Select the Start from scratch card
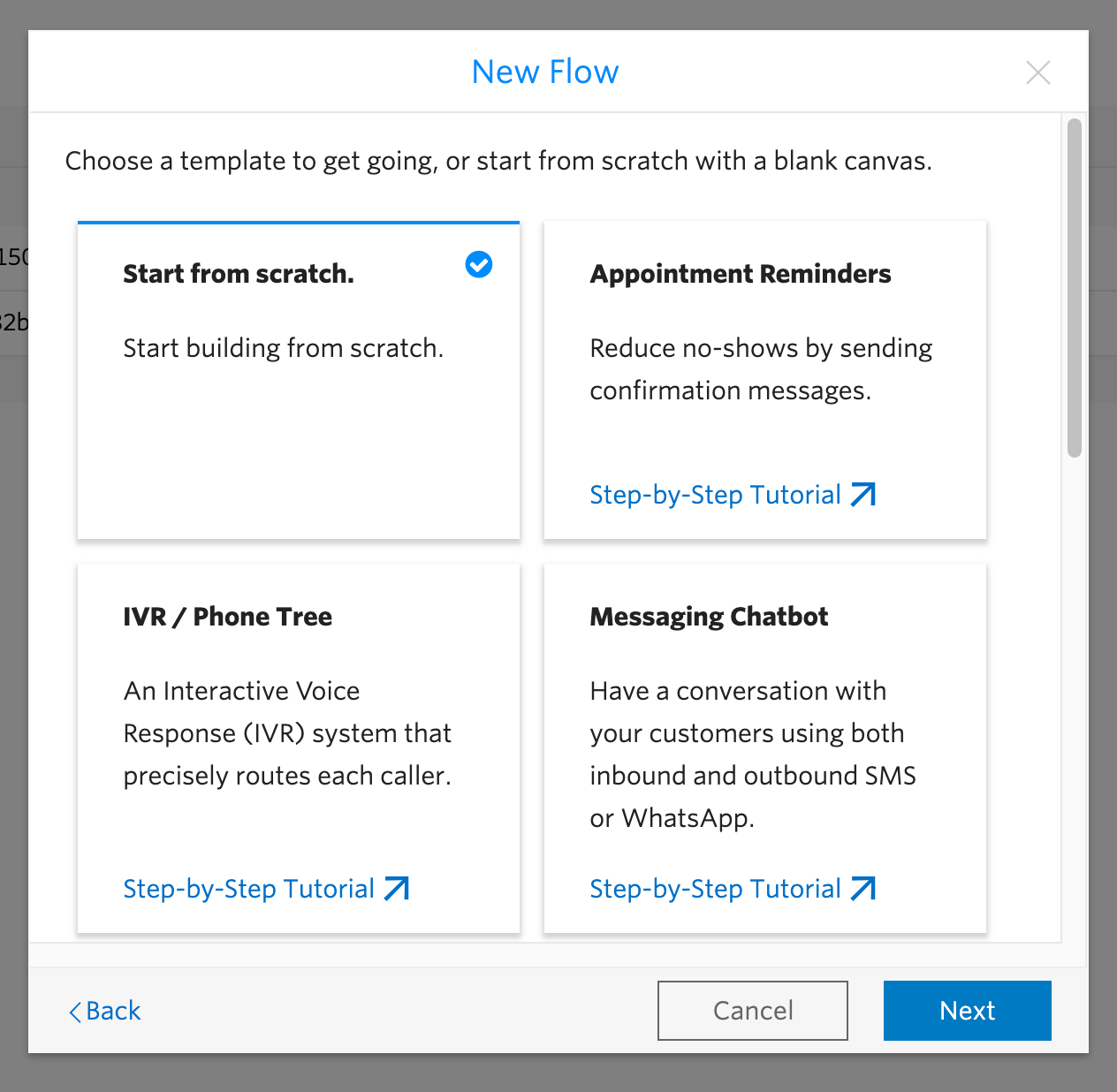This screenshot has height=1092, width=1117. (299, 380)
